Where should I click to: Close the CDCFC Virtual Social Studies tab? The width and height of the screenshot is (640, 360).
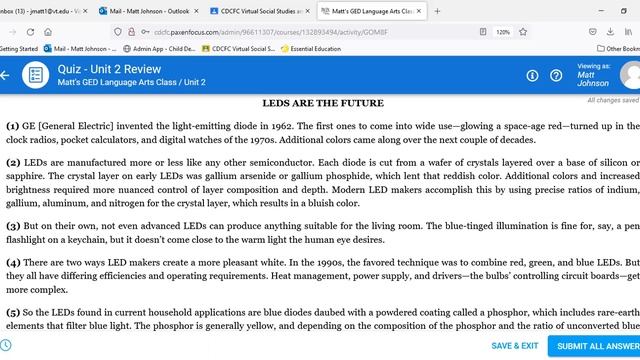307,11
